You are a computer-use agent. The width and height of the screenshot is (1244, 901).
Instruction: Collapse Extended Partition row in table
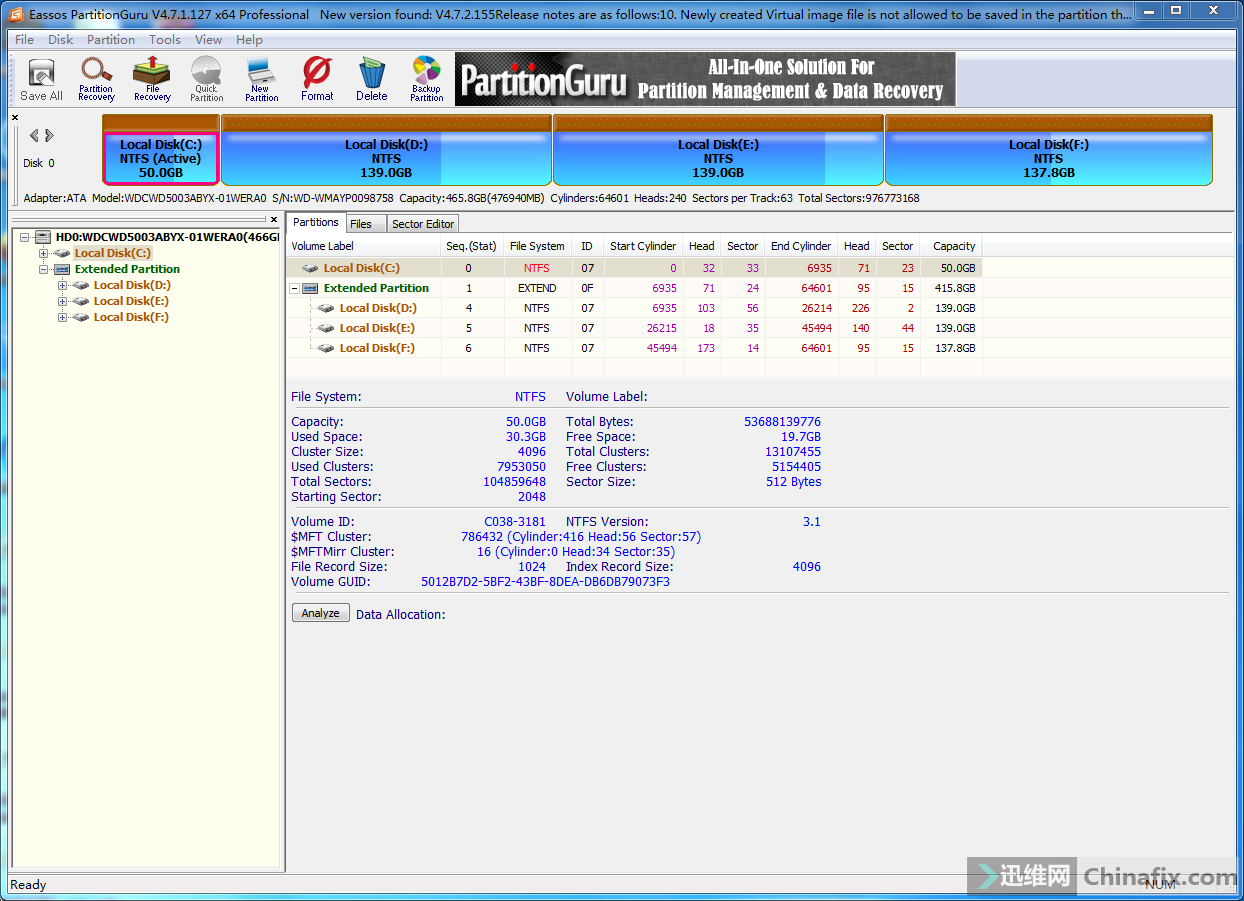tap(296, 288)
